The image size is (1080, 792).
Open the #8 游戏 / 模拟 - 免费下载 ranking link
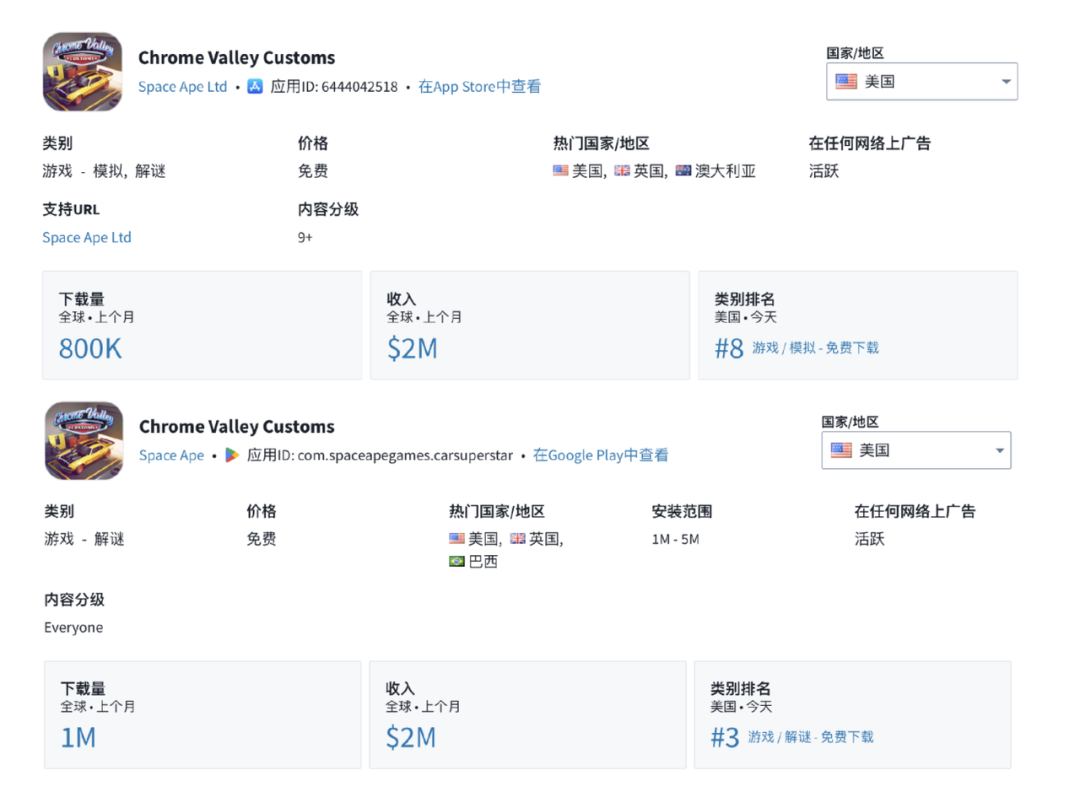tap(797, 348)
